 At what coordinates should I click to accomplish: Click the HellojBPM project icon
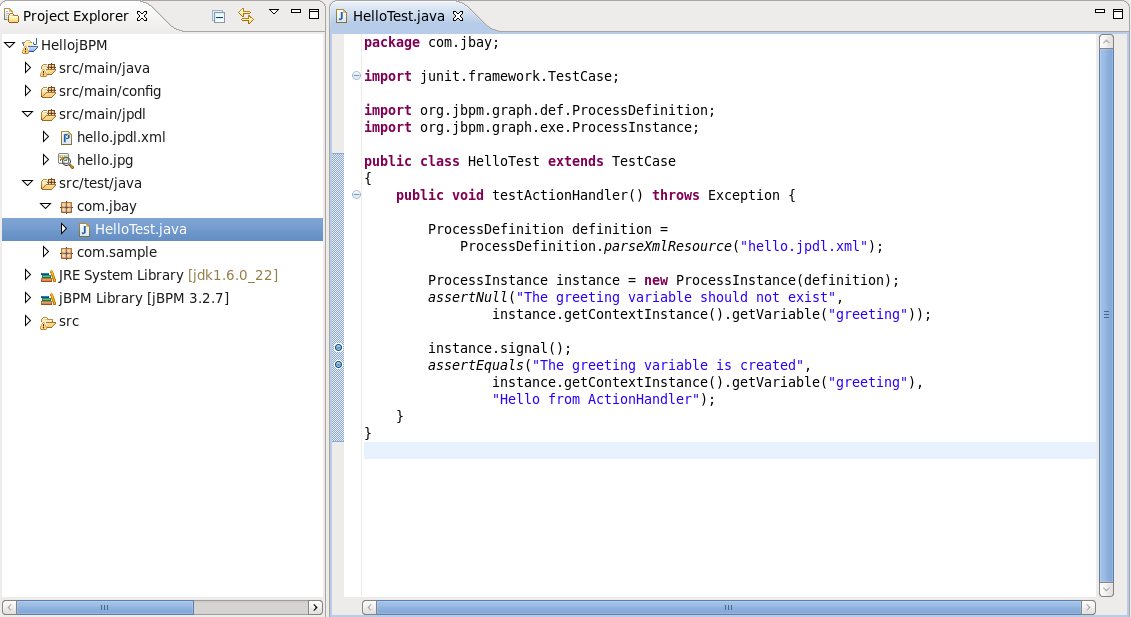coord(30,45)
